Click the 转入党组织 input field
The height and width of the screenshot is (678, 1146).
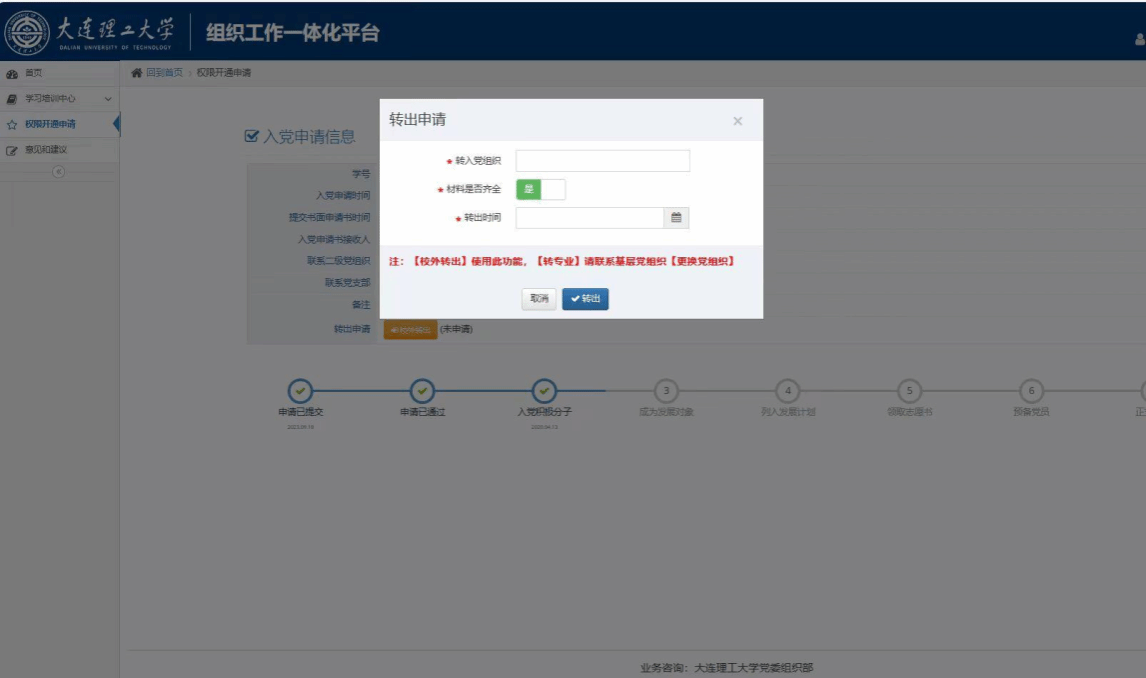pyautogui.click(x=602, y=161)
